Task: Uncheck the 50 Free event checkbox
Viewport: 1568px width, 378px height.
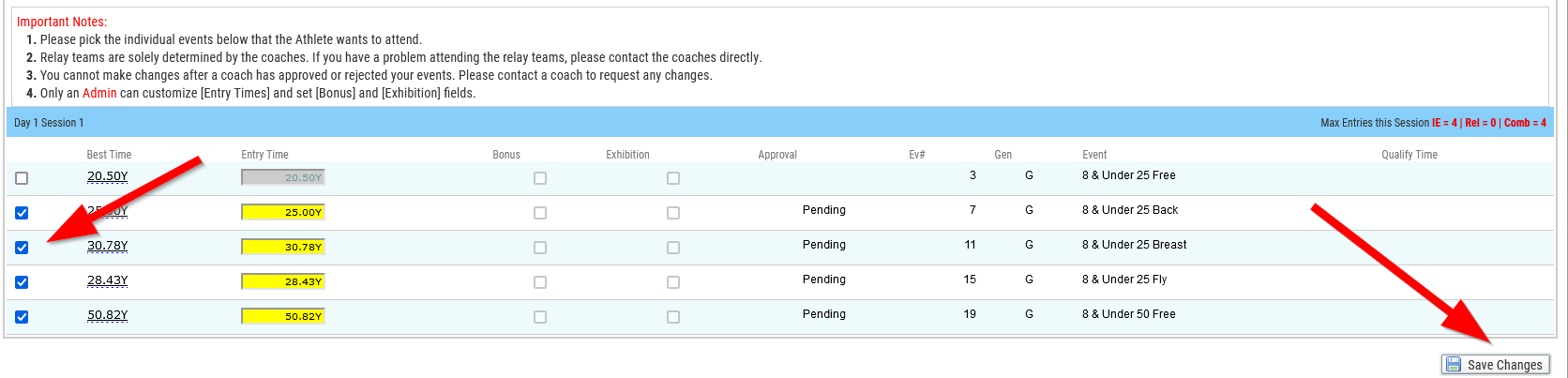Action: click(22, 317)
